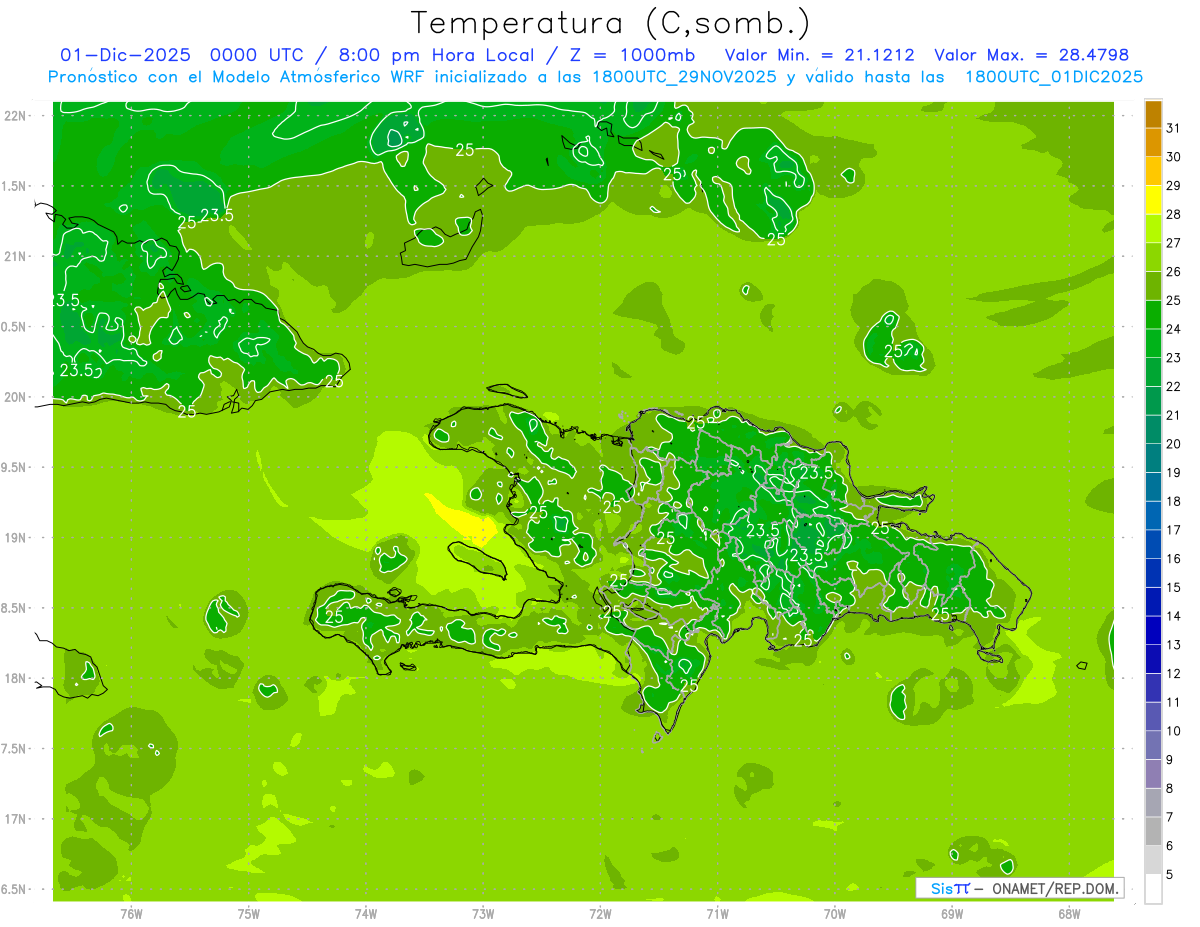Click the "ONAMET/REP.DOM." credit label
Image resolution: width=1200 pixels, height=927 pixels.
tap(1055, 888)
